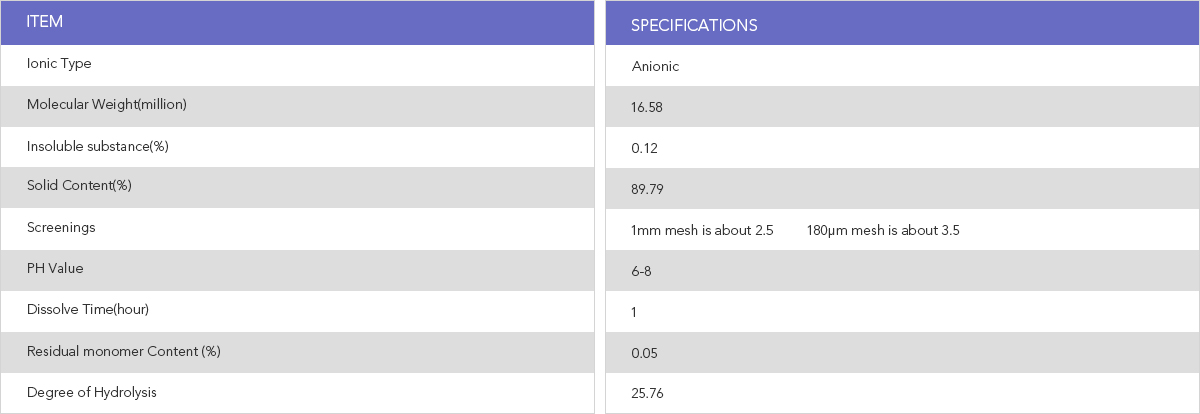Screen dimensions: 1200x414
Task: Select the 25.76 hydrolysis value
Action: pyautogui.click(x=648, y=394)
